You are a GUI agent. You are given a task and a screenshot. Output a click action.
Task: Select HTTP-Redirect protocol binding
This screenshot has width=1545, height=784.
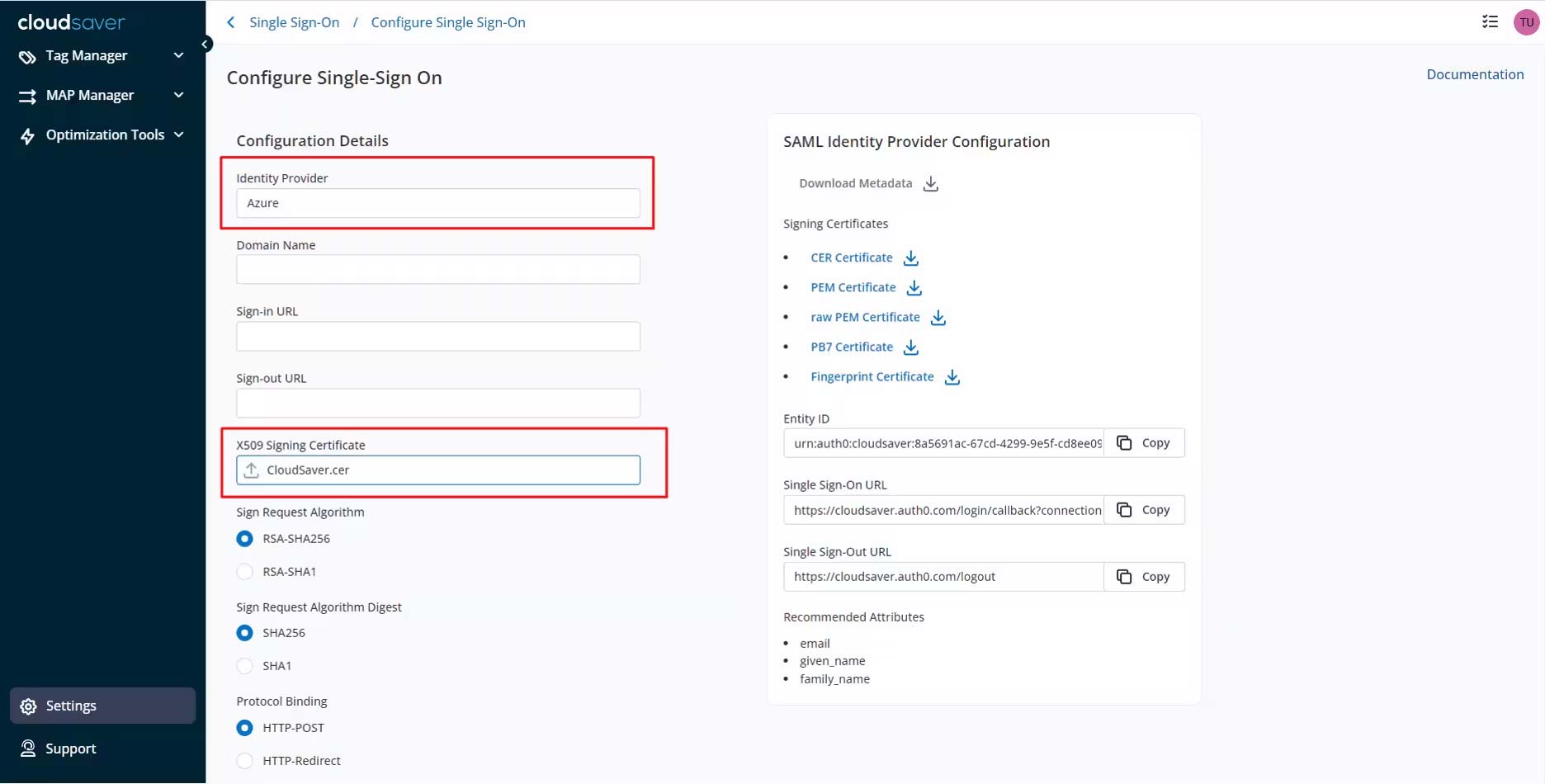245,761
